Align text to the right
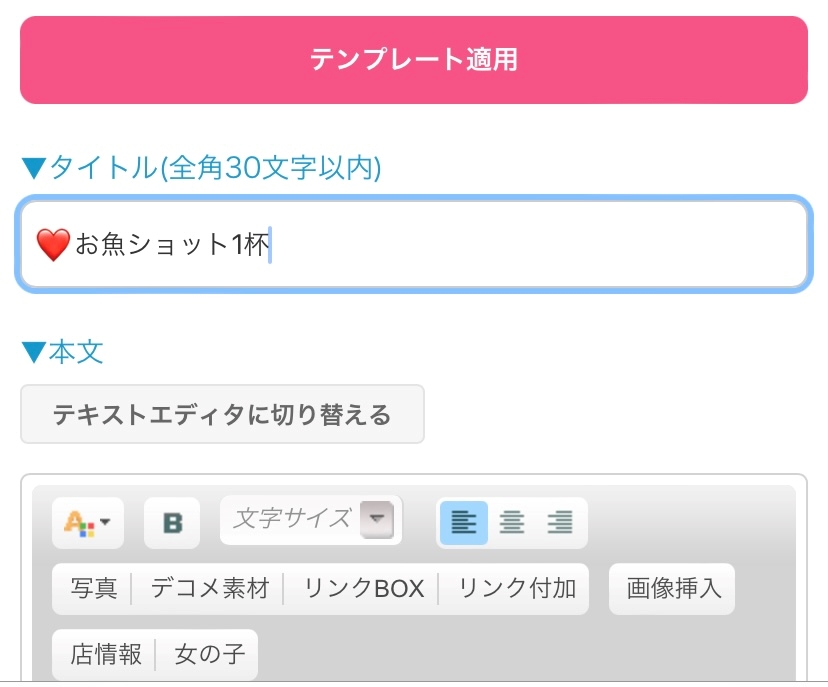Image resolution: width=828 pixels, height=687 pixels. (x=561, y=522)
